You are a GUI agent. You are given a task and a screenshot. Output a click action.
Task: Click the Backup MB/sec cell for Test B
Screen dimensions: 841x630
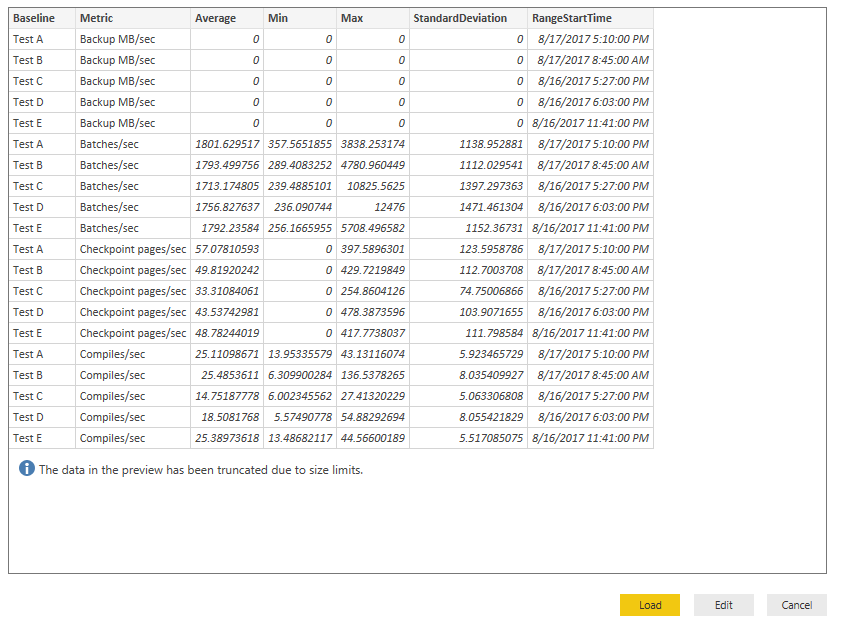click(116, 60)
